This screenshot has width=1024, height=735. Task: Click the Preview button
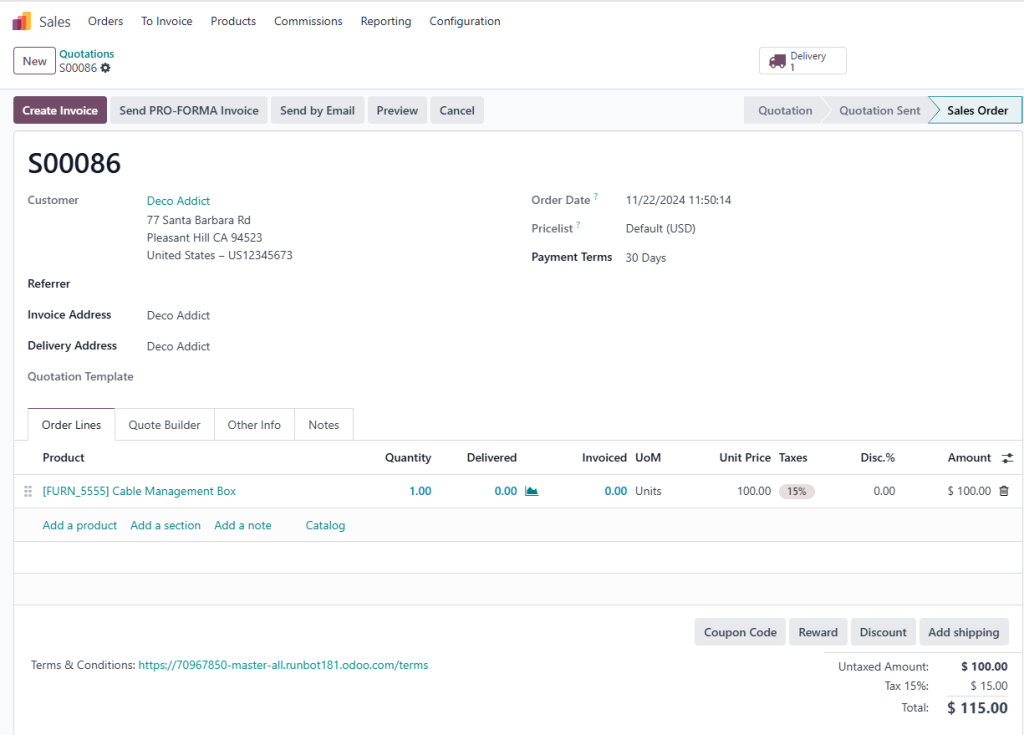[397, 110]
